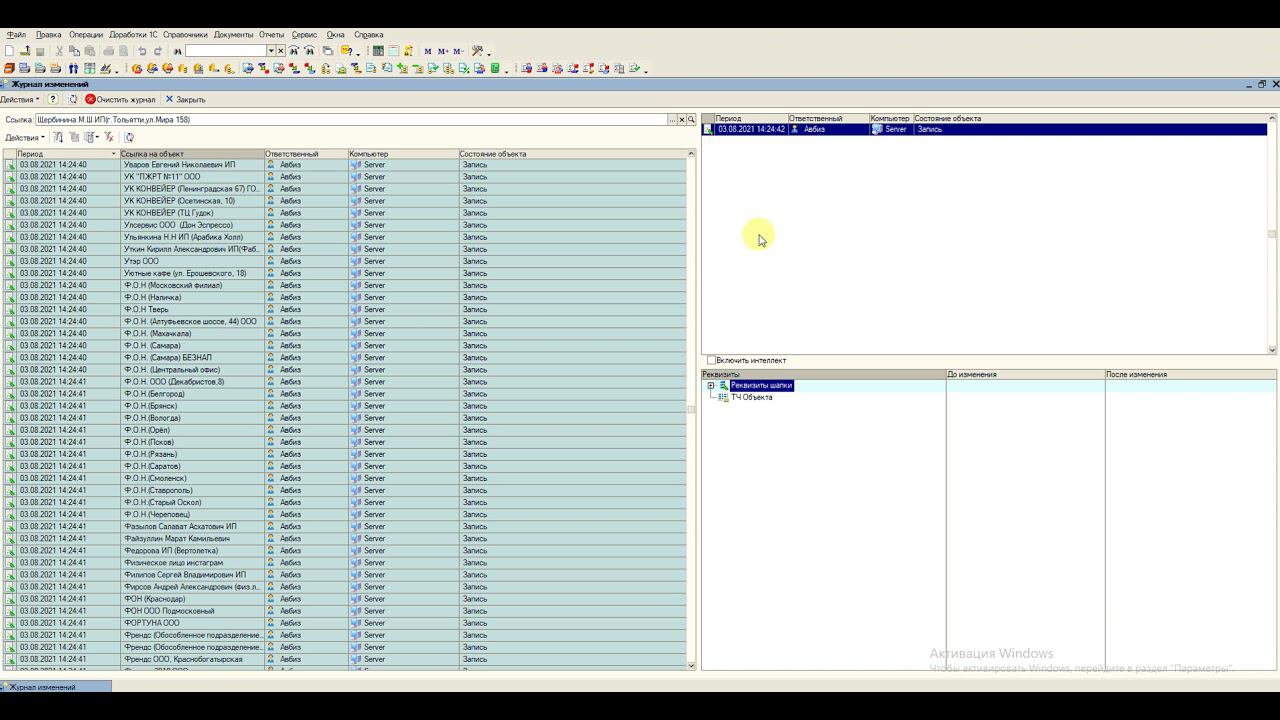Click the Состояние объекта header in left table
This screenshot has height=720, width=1280.
tap(573, 154)
